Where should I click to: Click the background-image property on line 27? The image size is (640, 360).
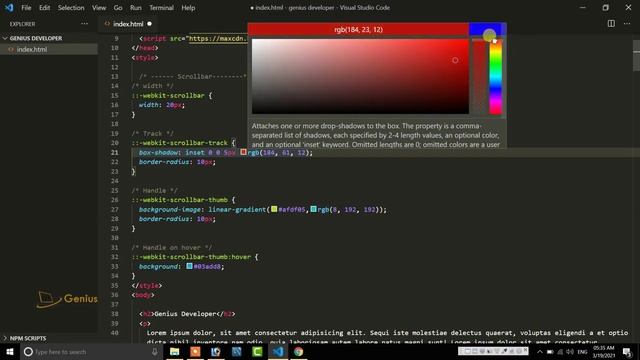[170, 209]
